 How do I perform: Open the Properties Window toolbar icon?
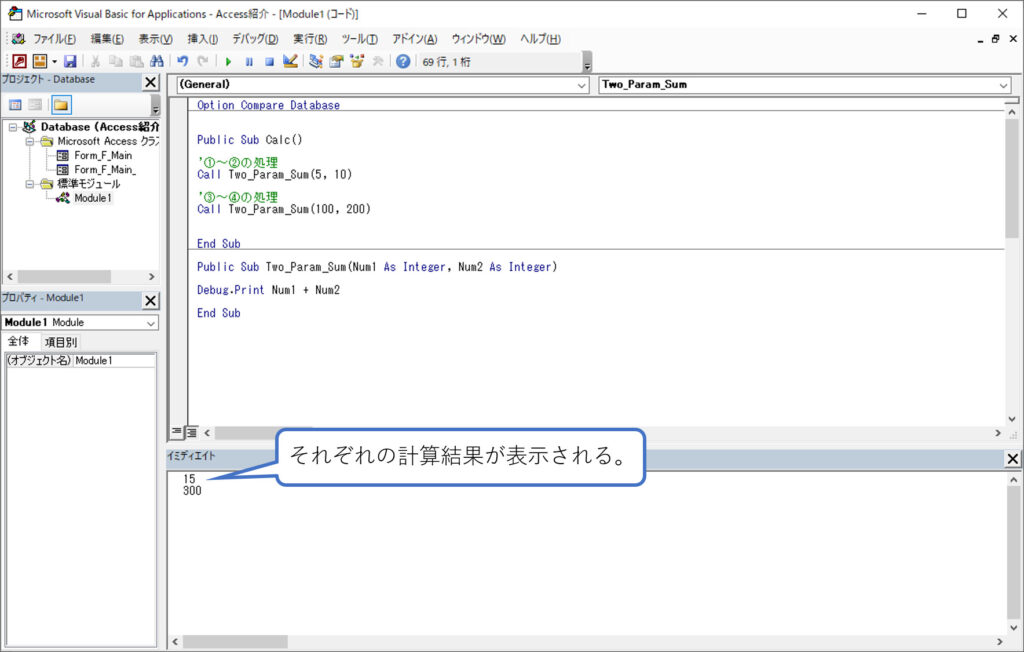point(336,61)
